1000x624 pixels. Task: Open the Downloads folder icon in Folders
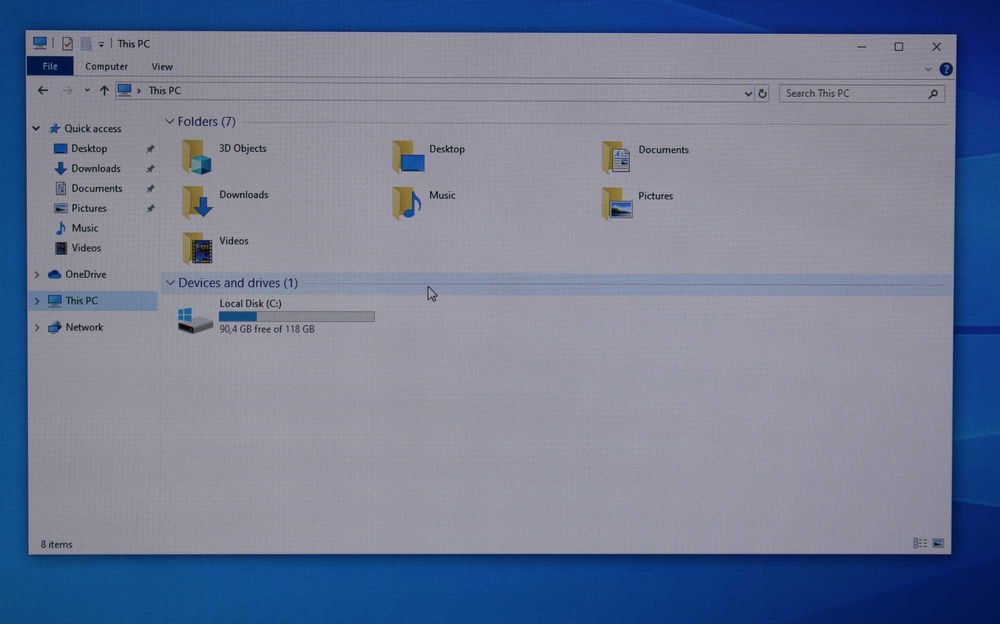point(196,202)
